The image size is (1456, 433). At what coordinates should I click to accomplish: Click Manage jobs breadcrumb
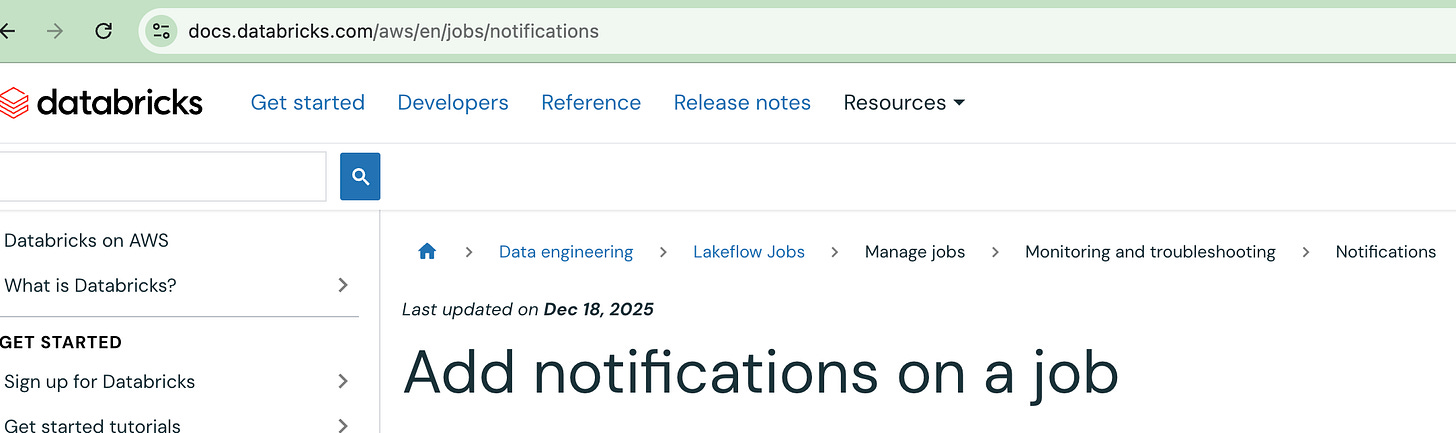coord(915,252)
